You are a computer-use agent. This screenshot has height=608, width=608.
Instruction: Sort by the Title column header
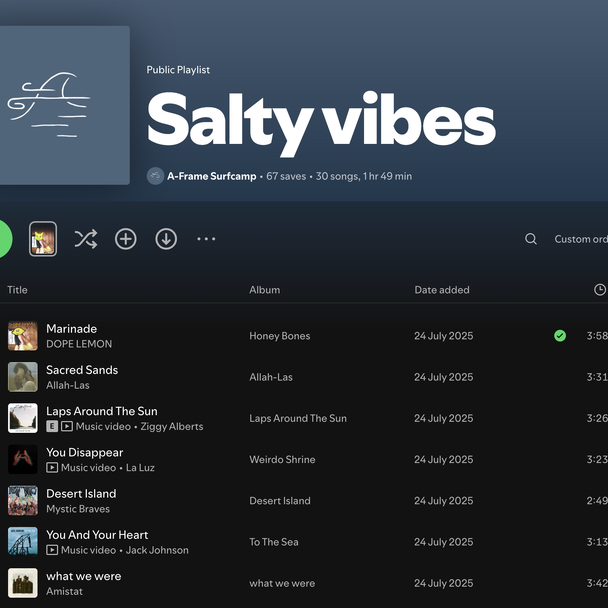[x=17, y=290]
